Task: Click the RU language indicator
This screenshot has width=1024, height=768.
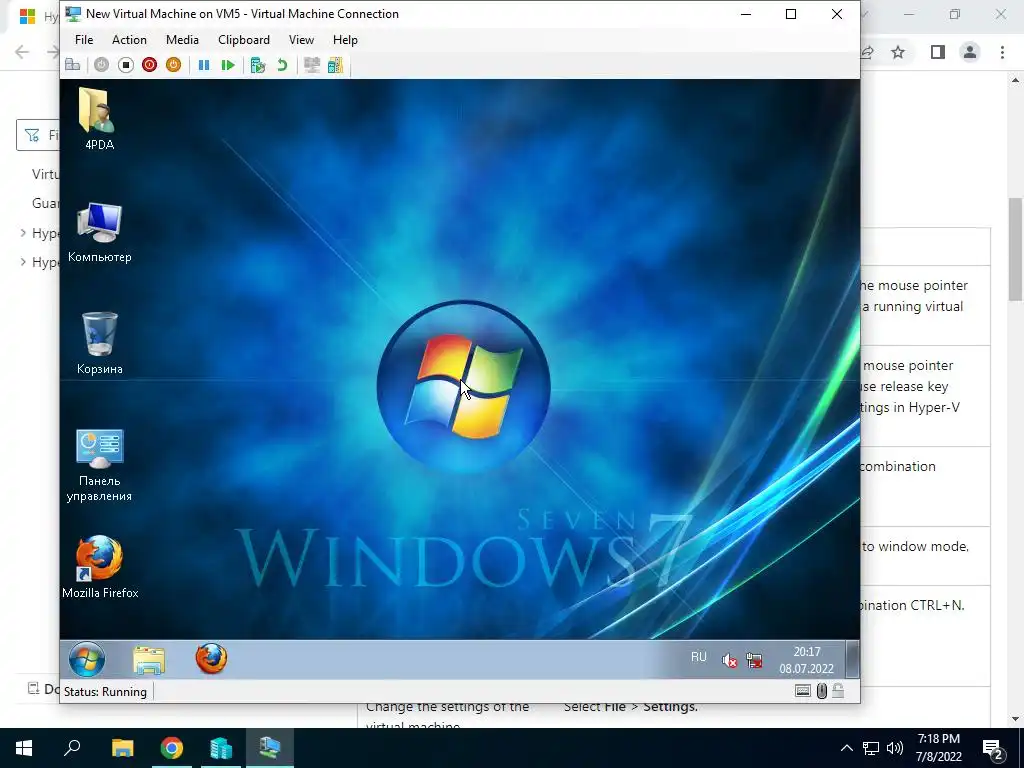Action: click(699, 656)
